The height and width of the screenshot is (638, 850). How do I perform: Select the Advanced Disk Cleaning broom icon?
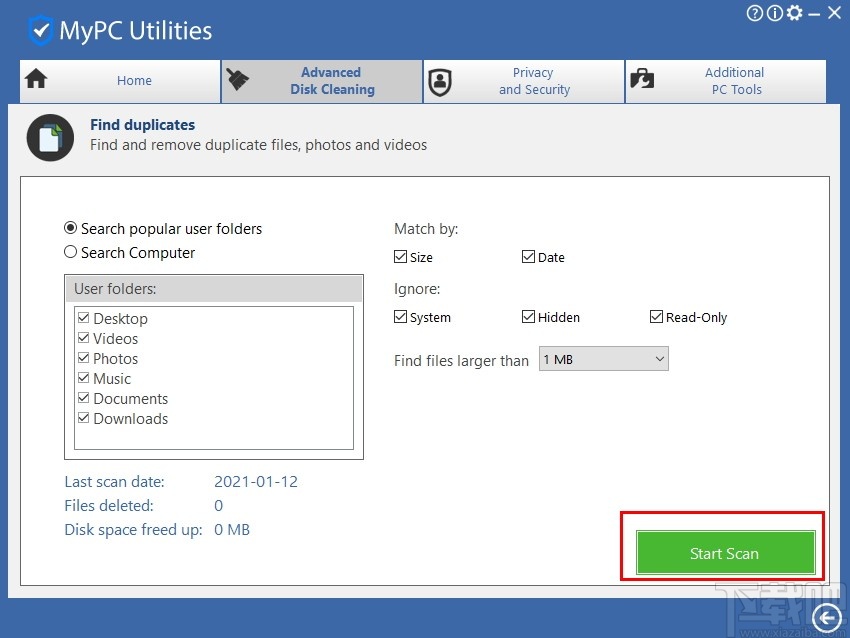click(x=238, y=80)
